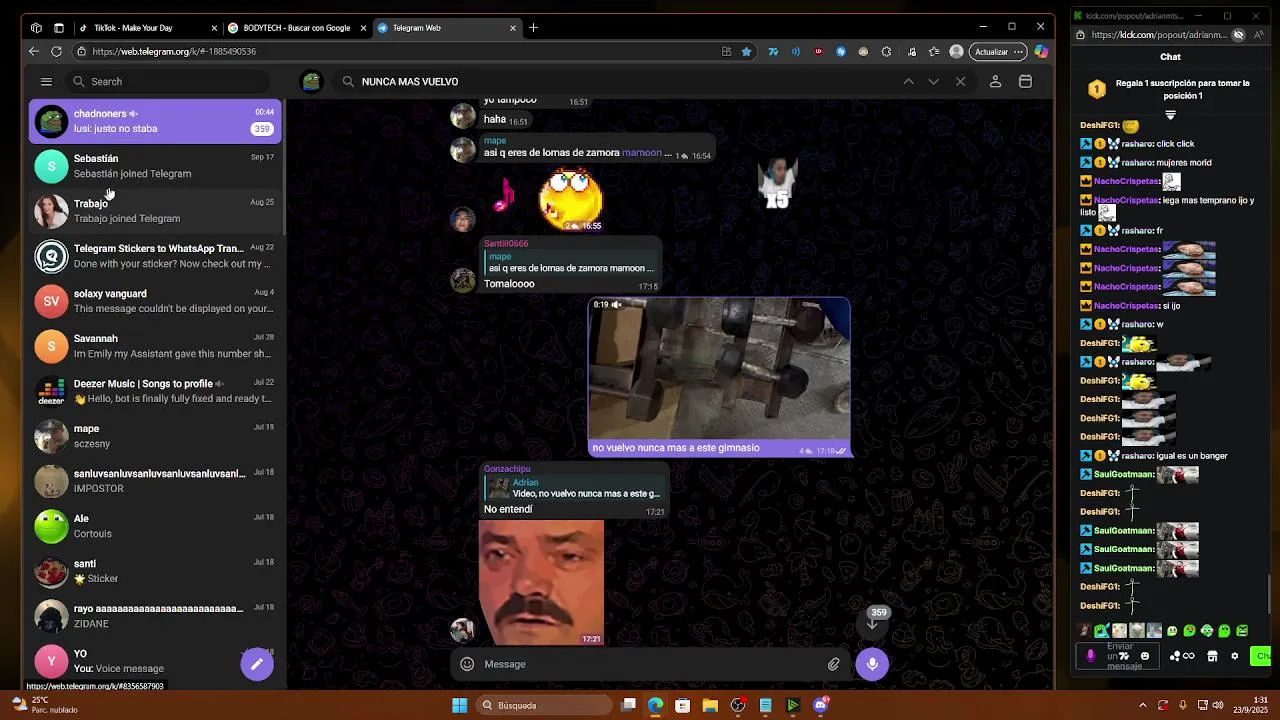The width and height of the screenshot is (1280, 720).
Task: Close the chat search bar
Action: pos(960,82)
